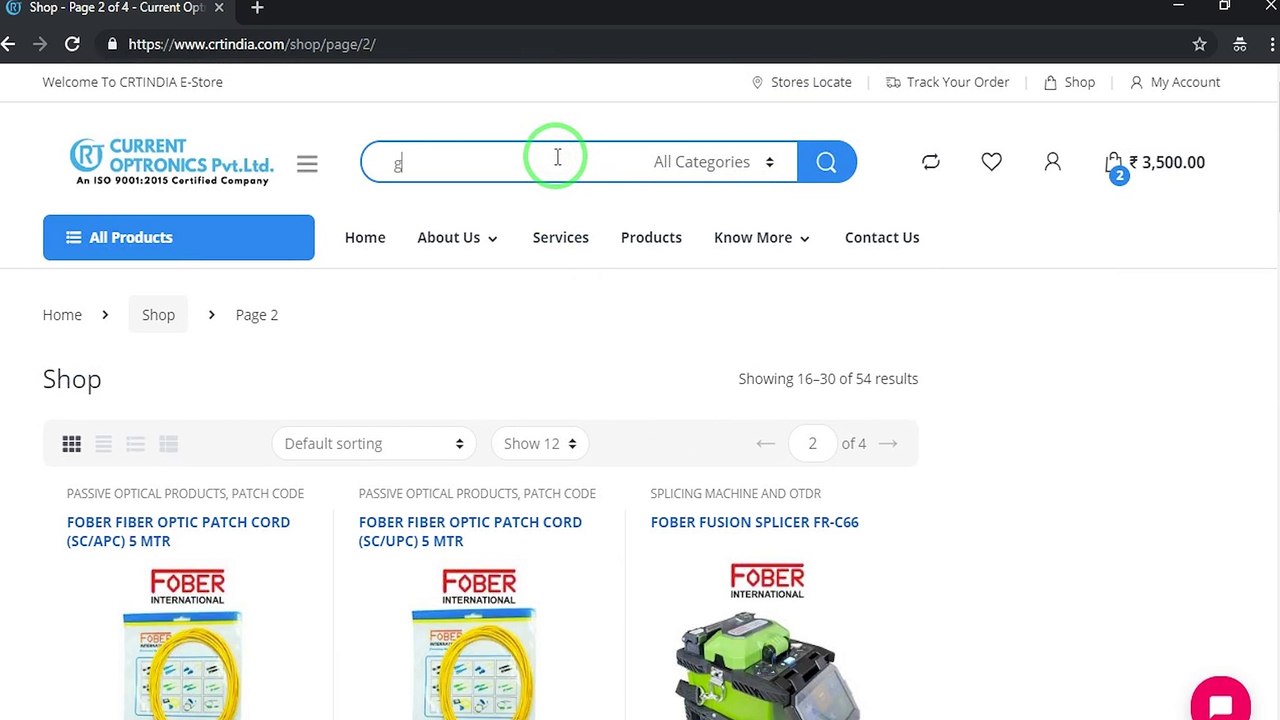Viewport: 1280px width, 720px height.
Task: Open the Products menu item
Action: 651,238
